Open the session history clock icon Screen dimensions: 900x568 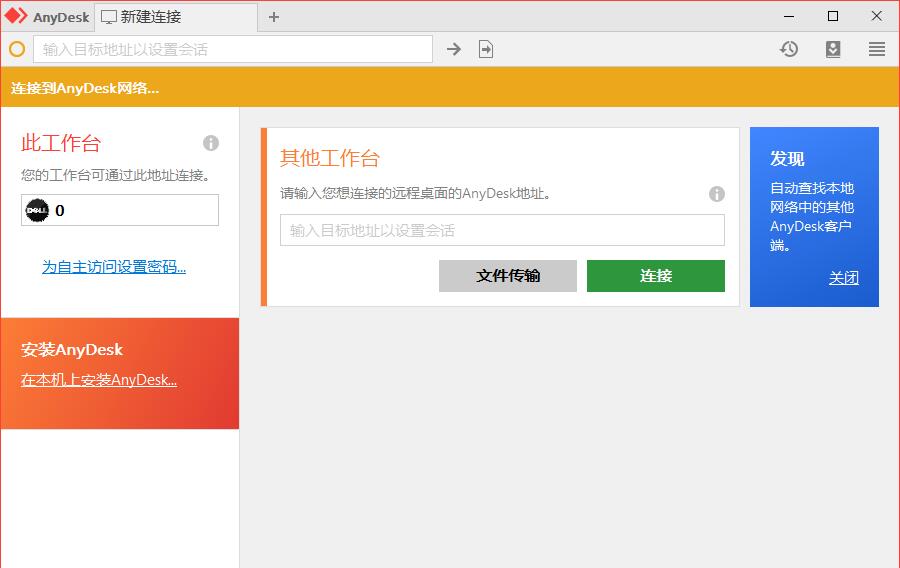point(789,49)
